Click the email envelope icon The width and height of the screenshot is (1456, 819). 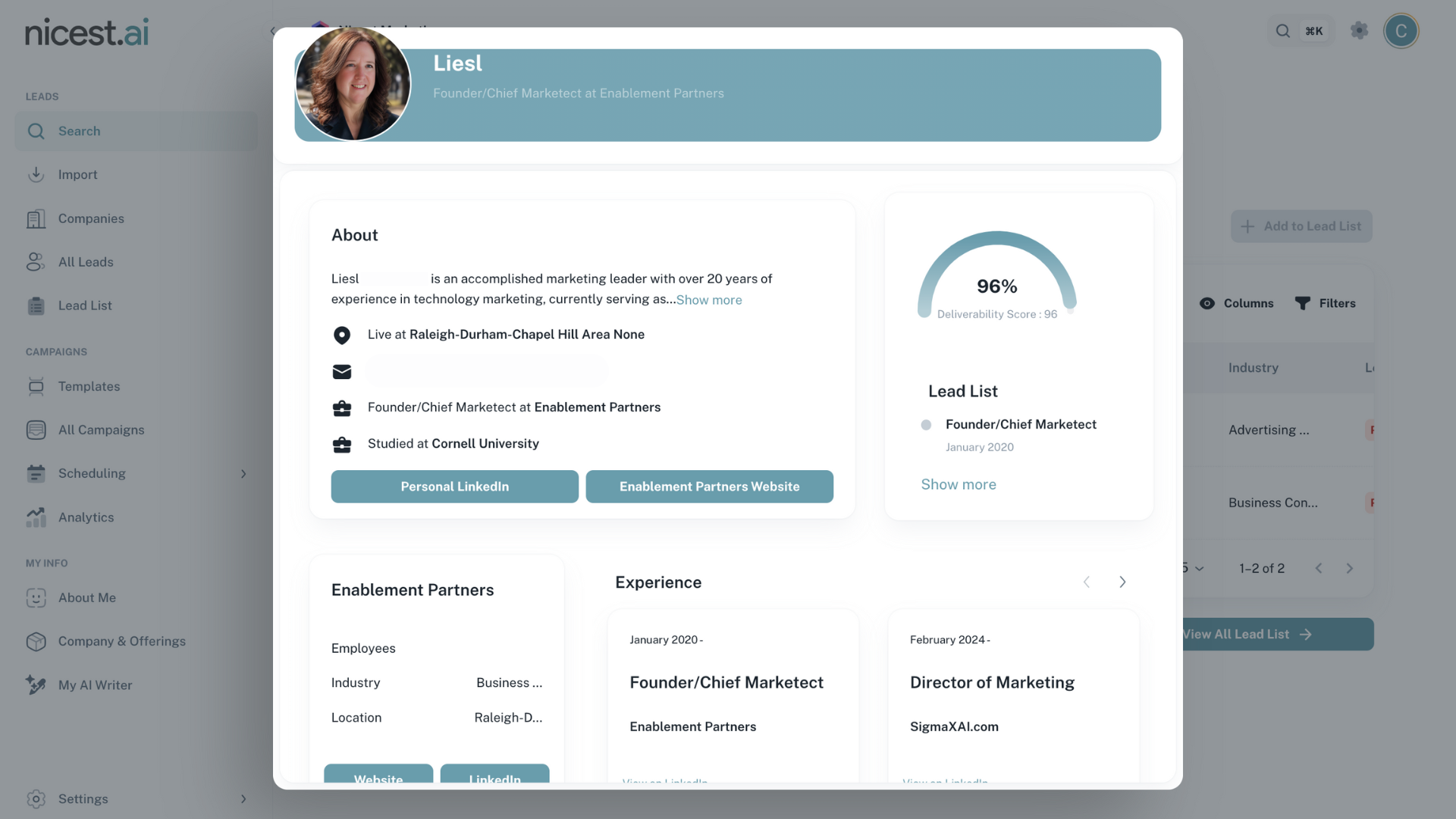pos(342,372)
